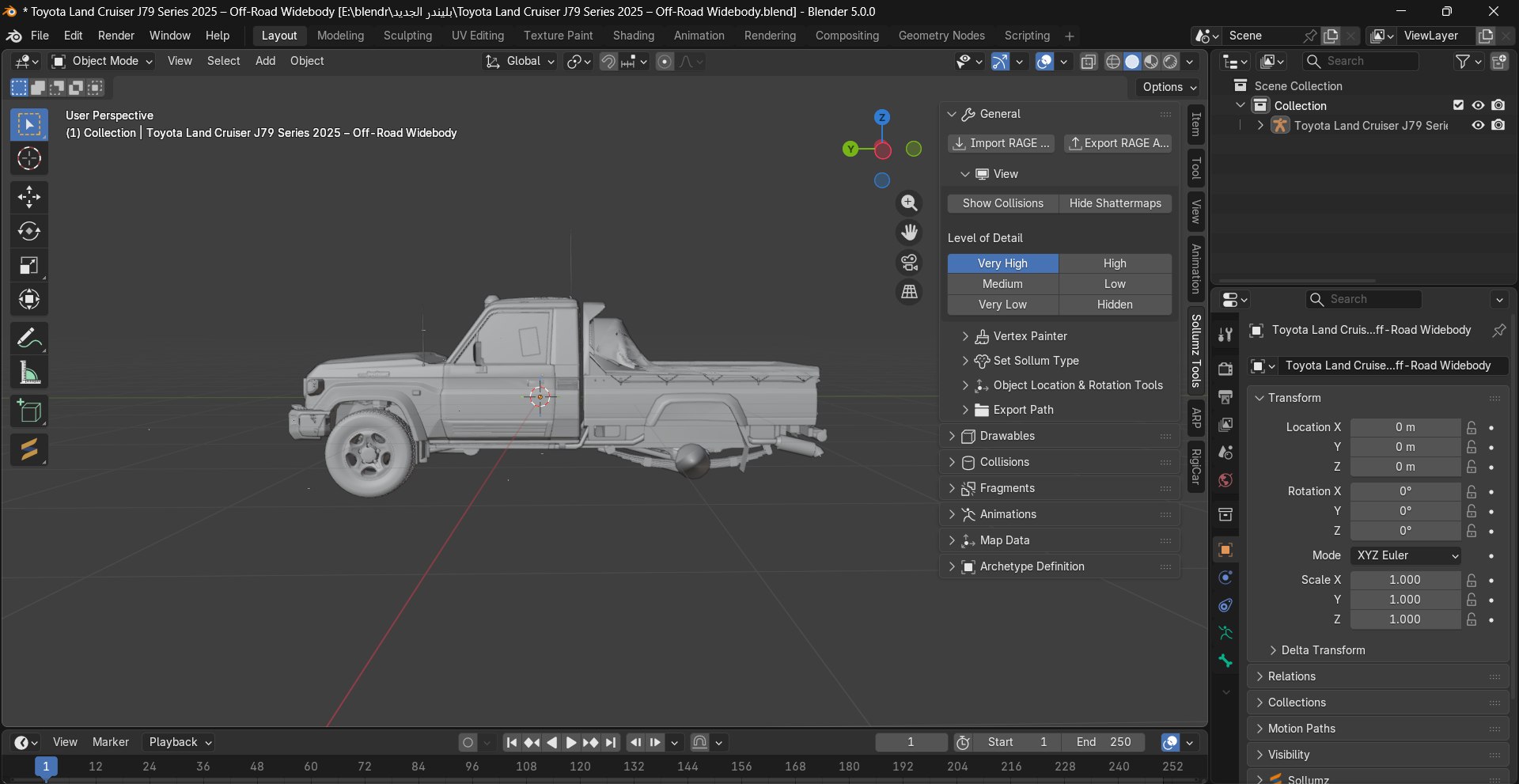1519x784 pixels.
Task: Hide Toyota Land Cruiser J79 object eye
Action: click(x=1478, y=125)
